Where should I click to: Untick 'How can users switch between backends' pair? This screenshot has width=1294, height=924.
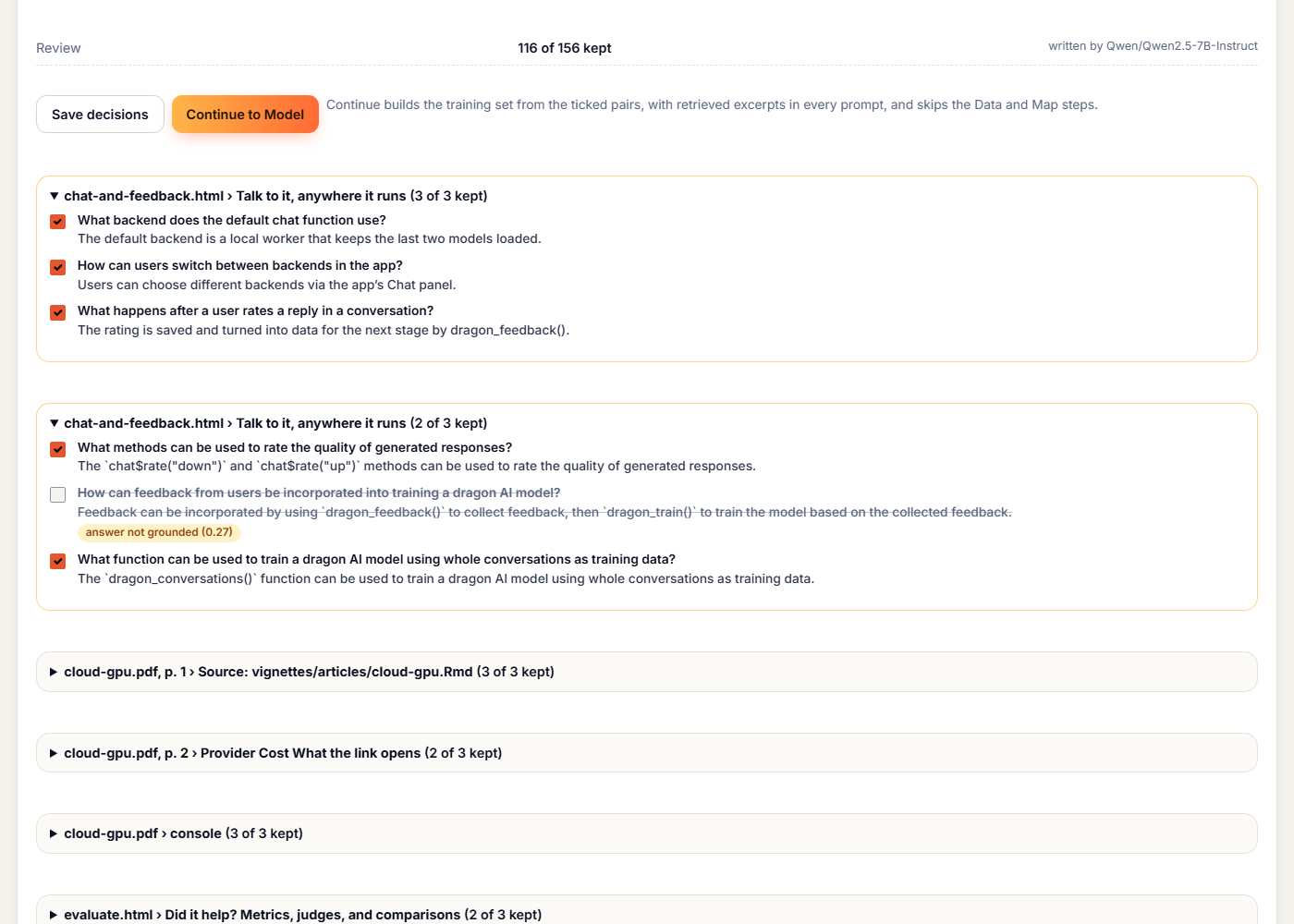click(57, 267)
